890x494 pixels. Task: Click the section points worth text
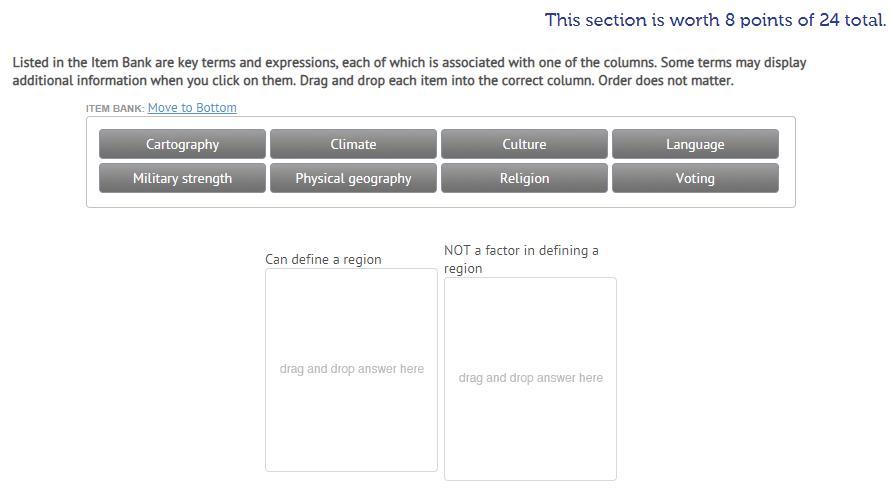pos(715,20)
